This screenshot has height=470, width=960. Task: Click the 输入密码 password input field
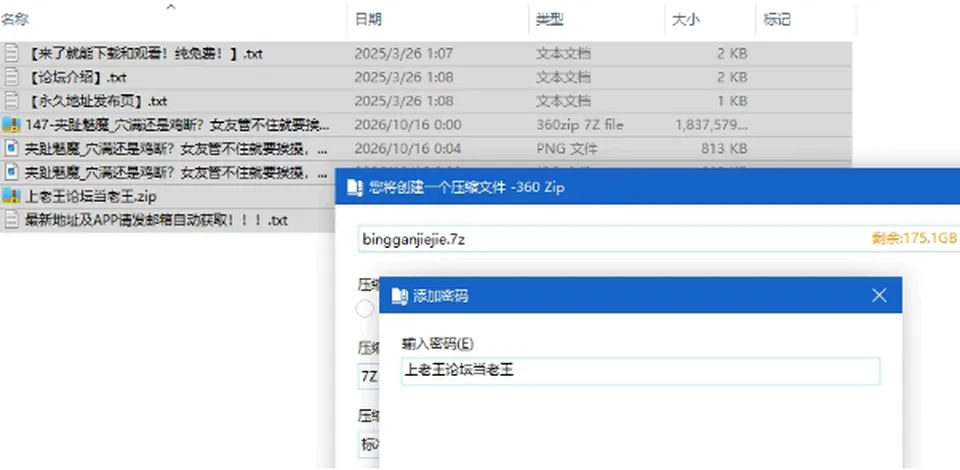click(640, 371)
